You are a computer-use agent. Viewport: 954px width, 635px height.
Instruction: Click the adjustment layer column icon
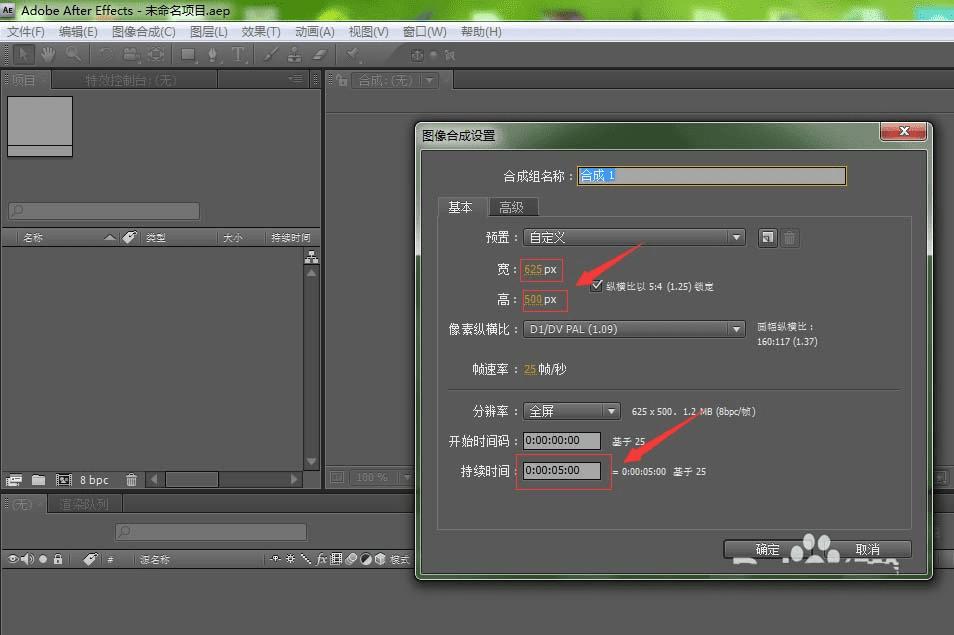point(366,559)
